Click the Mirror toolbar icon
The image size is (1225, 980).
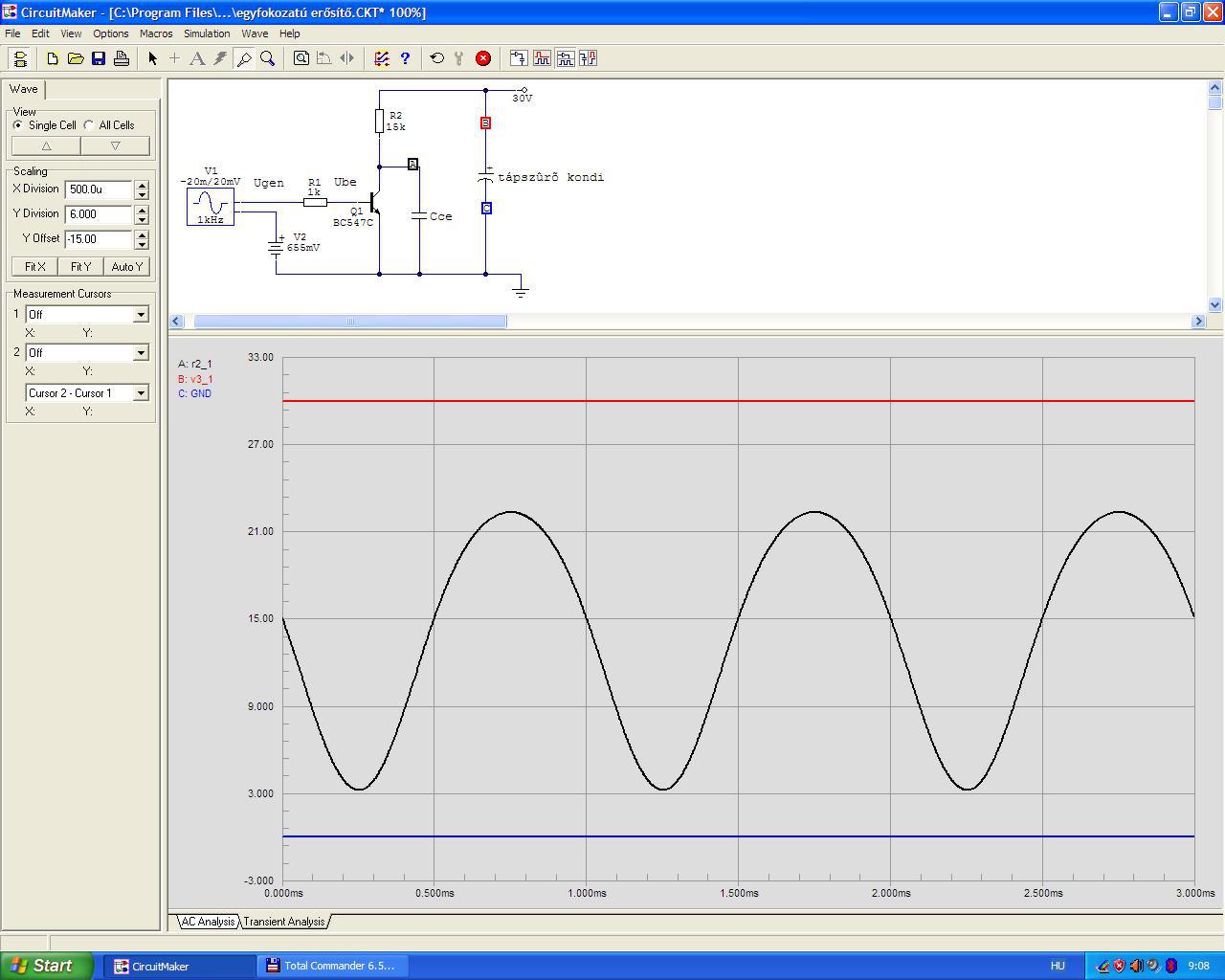point(347,58)
